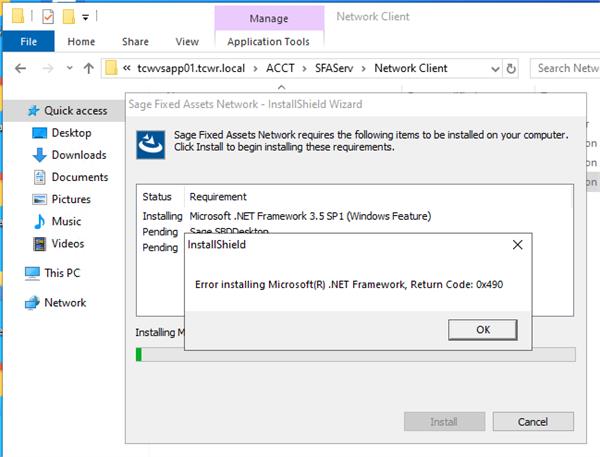Click the greyed-out Install button

coord(444,421)
